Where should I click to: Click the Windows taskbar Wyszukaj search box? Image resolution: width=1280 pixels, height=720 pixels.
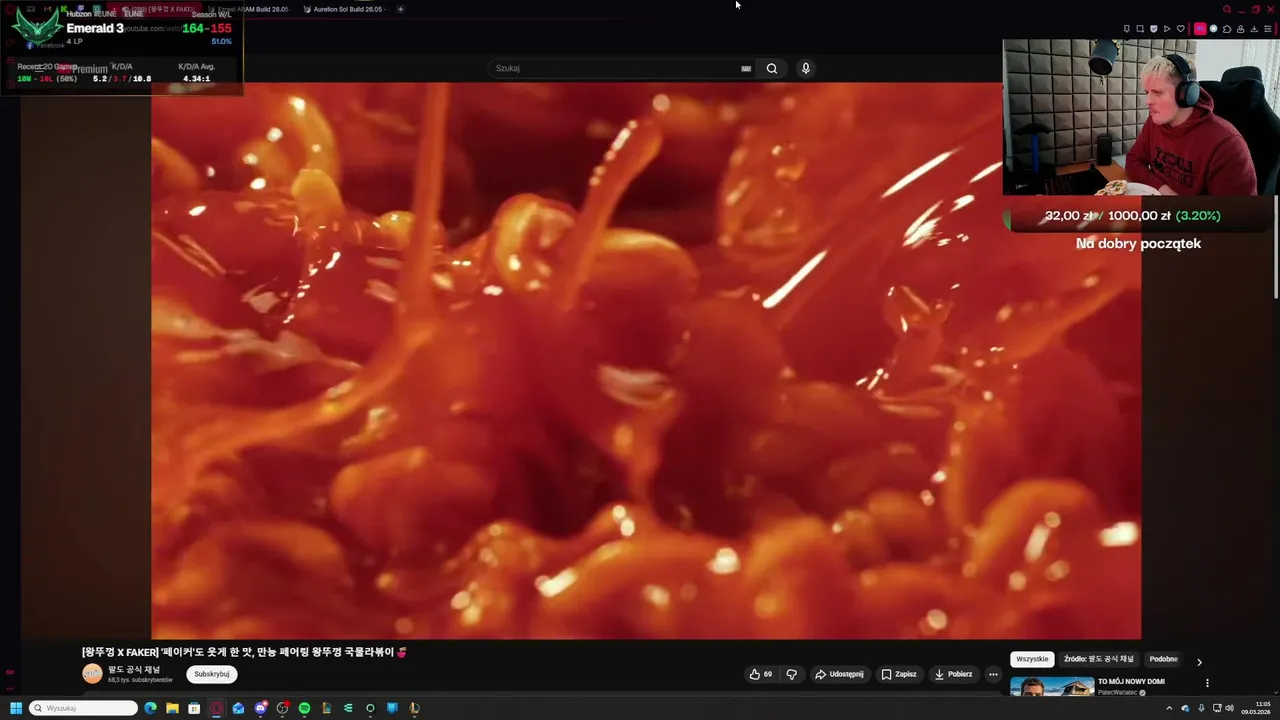[x=84, y=708]
